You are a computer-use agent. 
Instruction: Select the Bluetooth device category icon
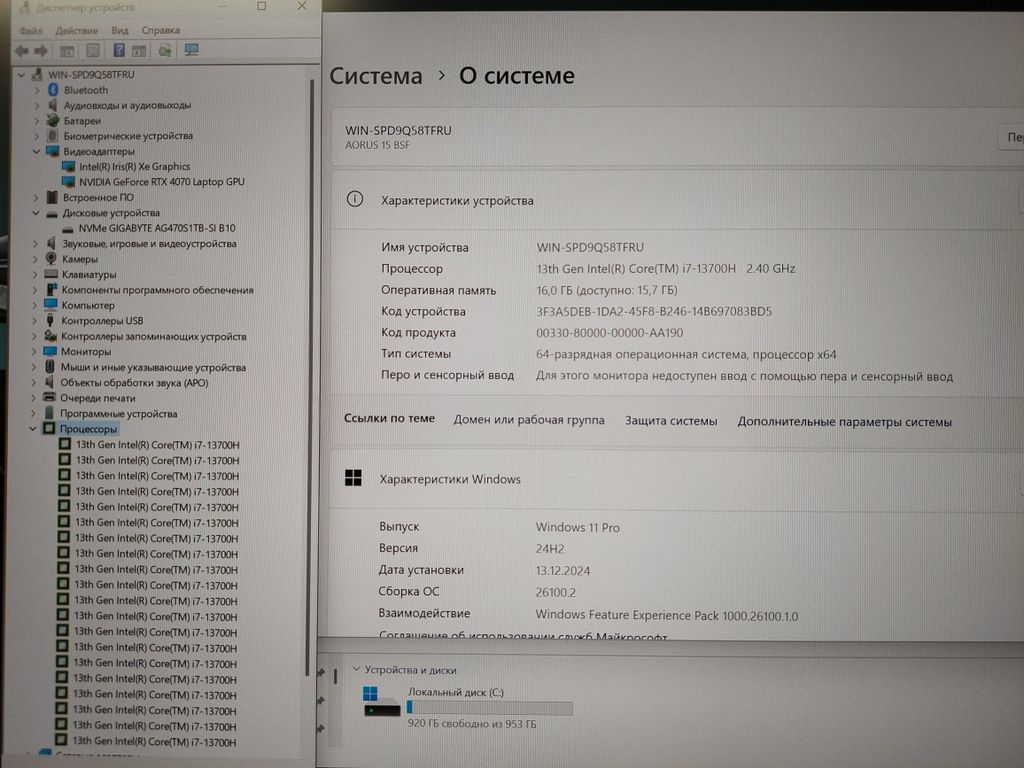(x=54, y=90)
